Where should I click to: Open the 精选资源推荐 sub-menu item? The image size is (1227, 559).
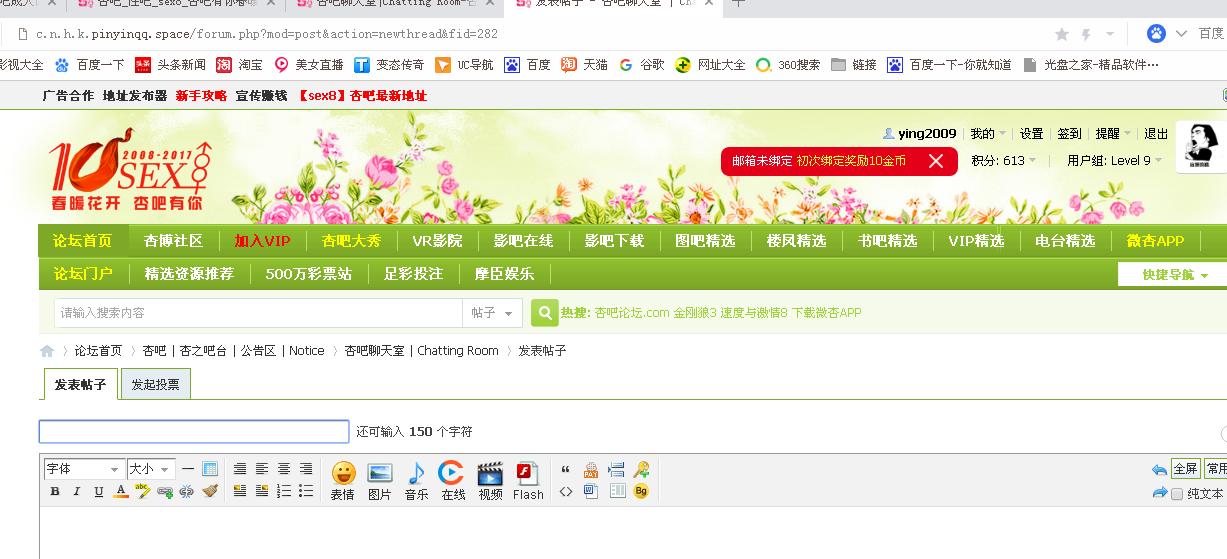click(x=189, y=274)
